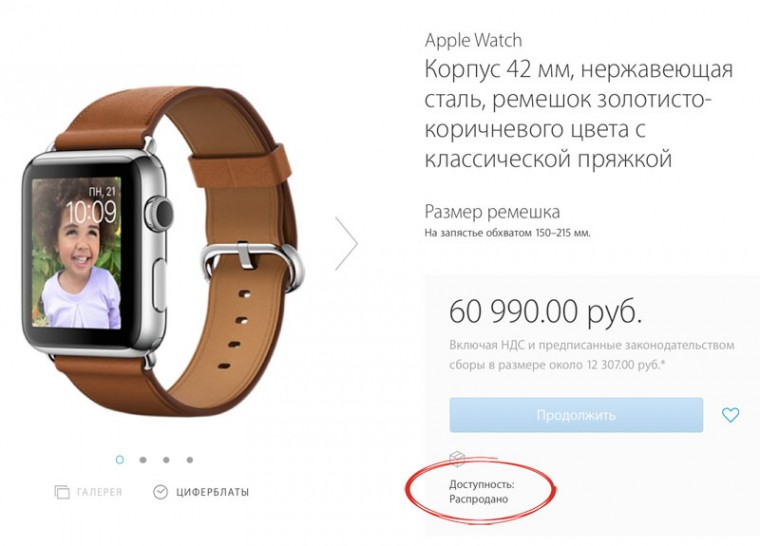Click the wrist size 150–215 мм text
Viewport: 760px width, 546px height.
[507, 233]
